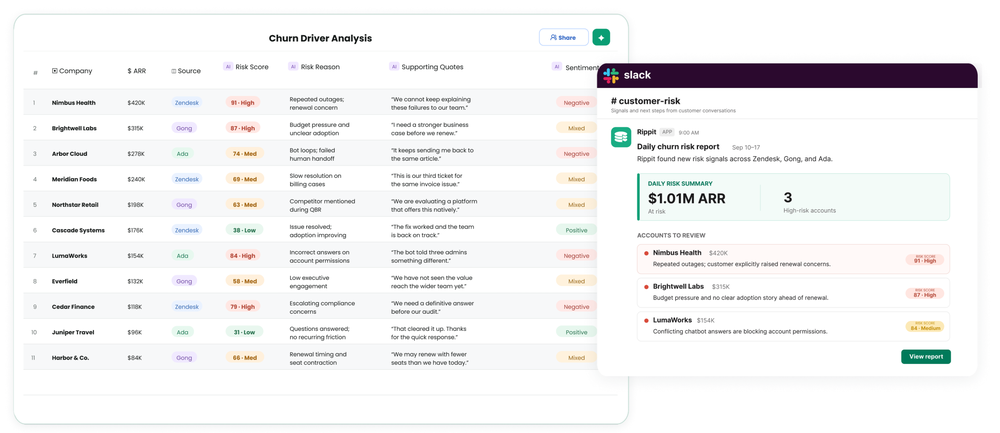Select Northstar Retail company cell

(75, 205)
